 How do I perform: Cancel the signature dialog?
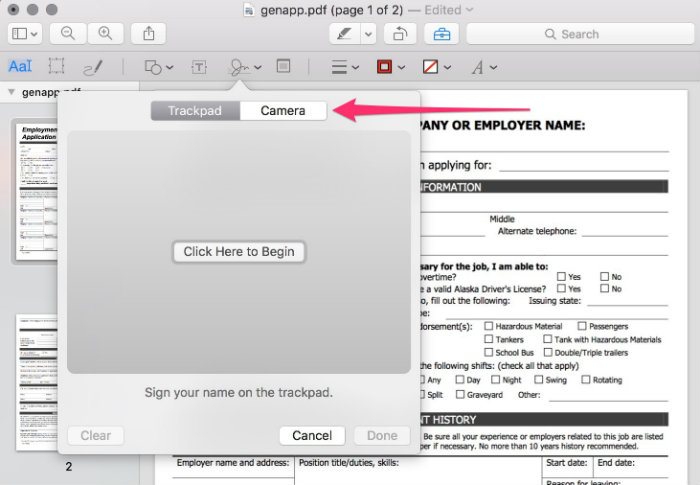pos(312,435)
